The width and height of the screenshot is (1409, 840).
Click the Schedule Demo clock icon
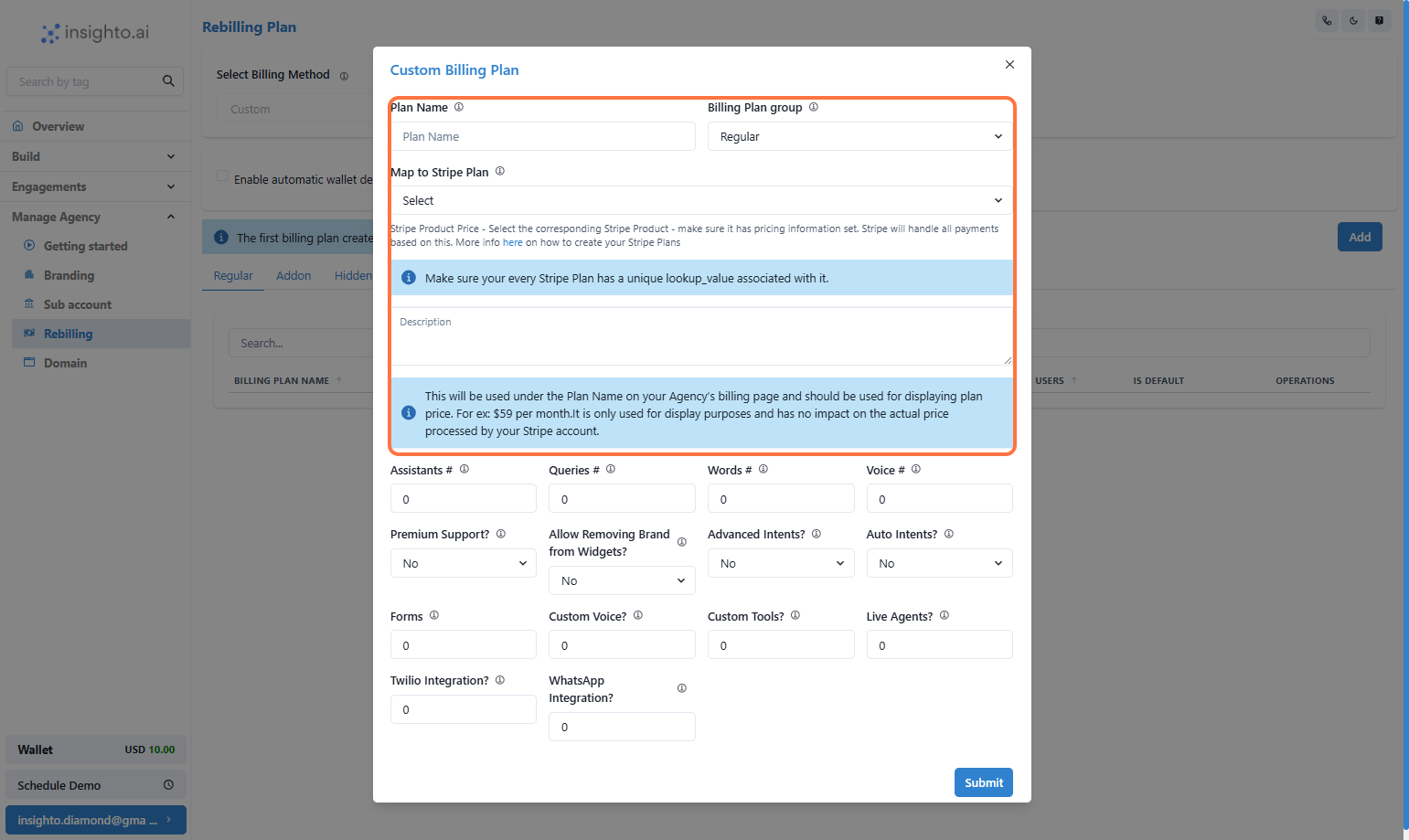click(168, 784)
